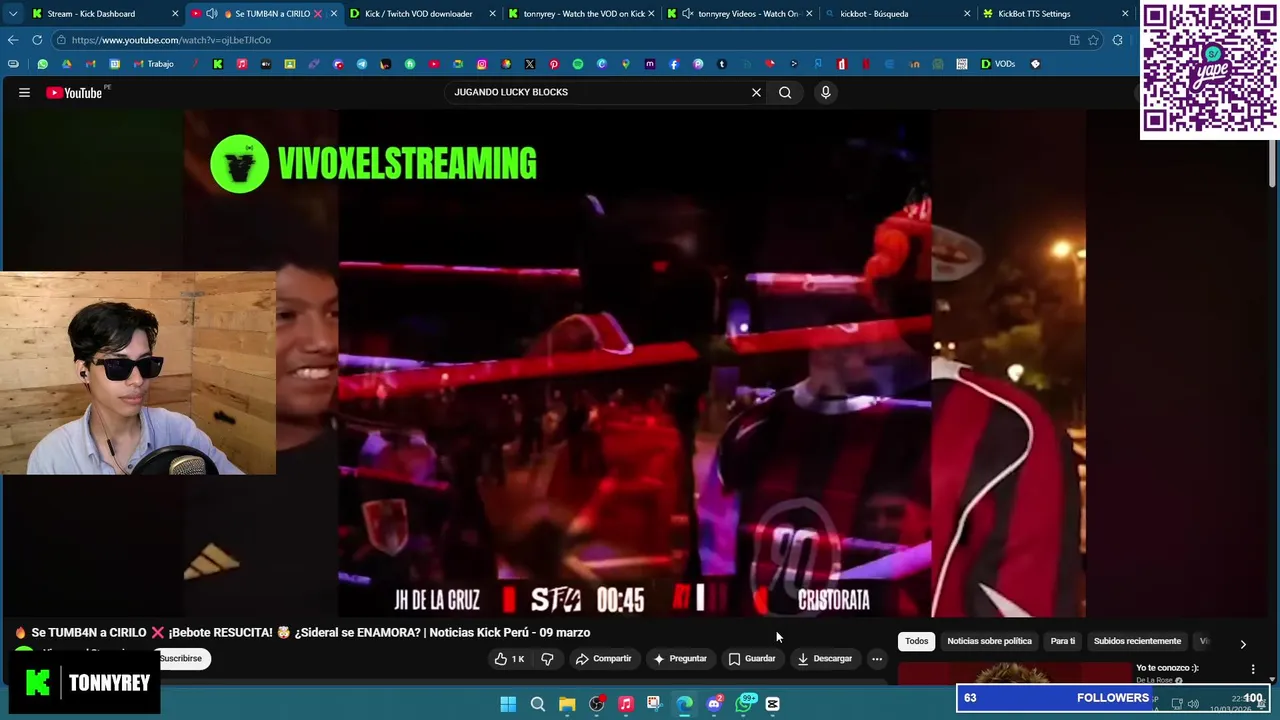The height and width of the screenshot is (720, 1280).
Task: Open the Google Maps bookmark
Action: point(625,64)
